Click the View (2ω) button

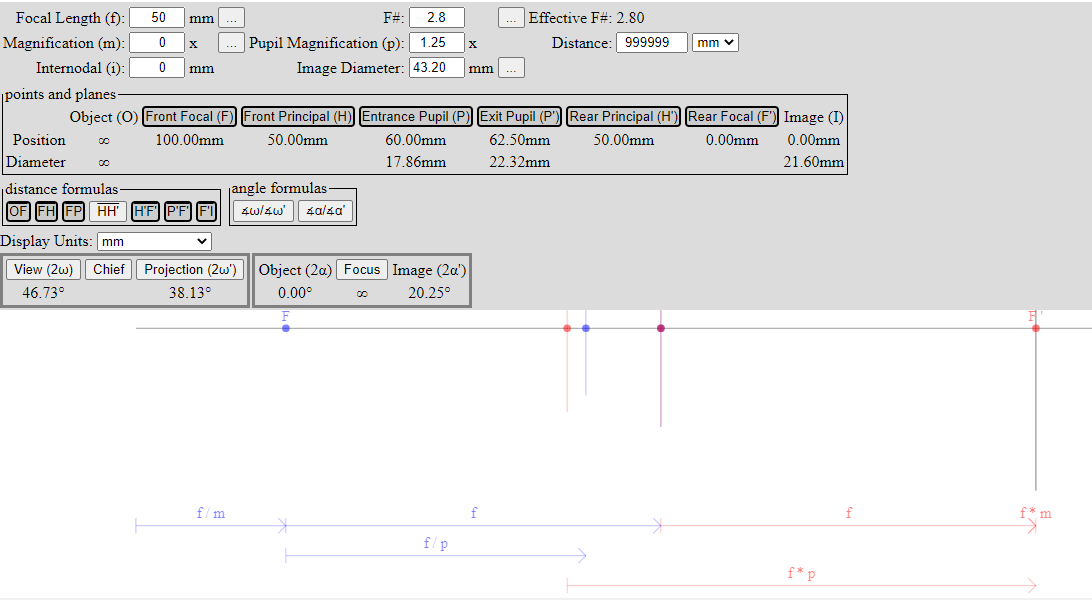(x=43, y=269)
